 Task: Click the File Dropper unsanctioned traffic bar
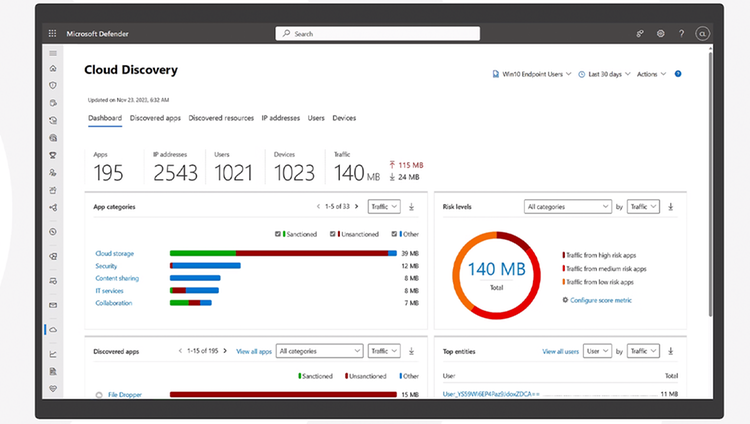tap(283, 395)
